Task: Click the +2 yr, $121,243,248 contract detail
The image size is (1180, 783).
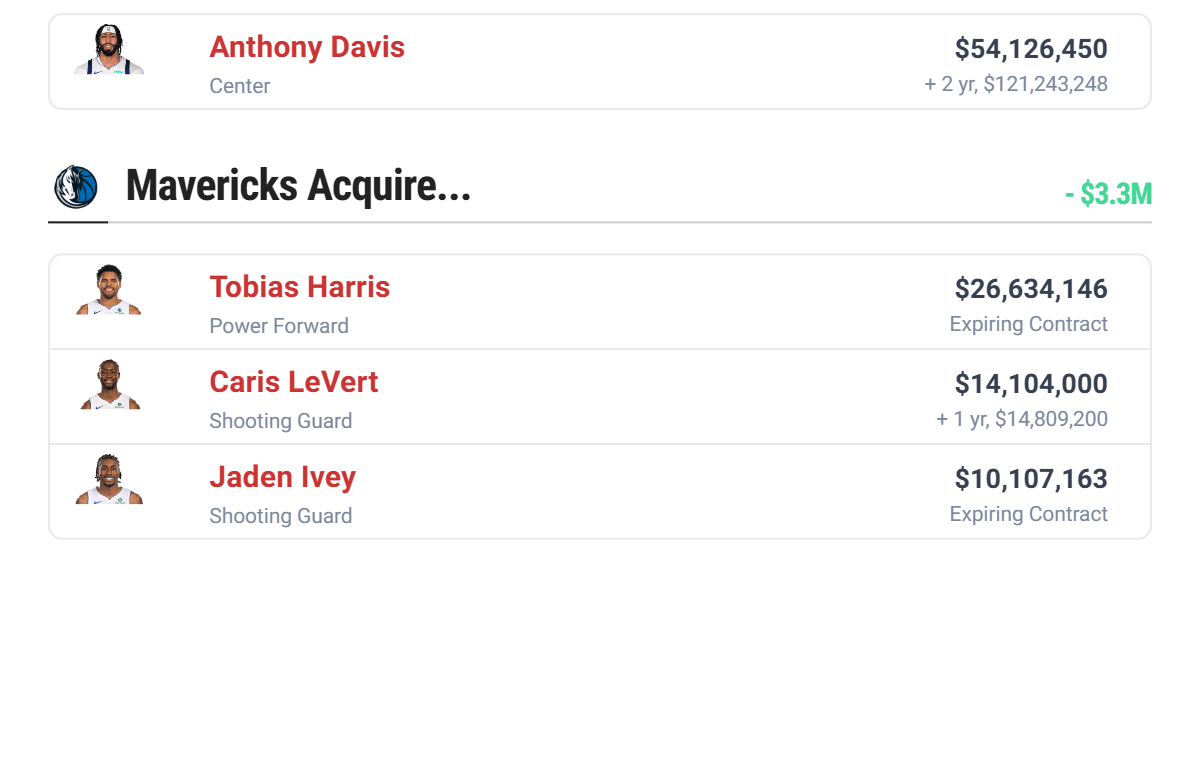Action: tap(1015, 84)
